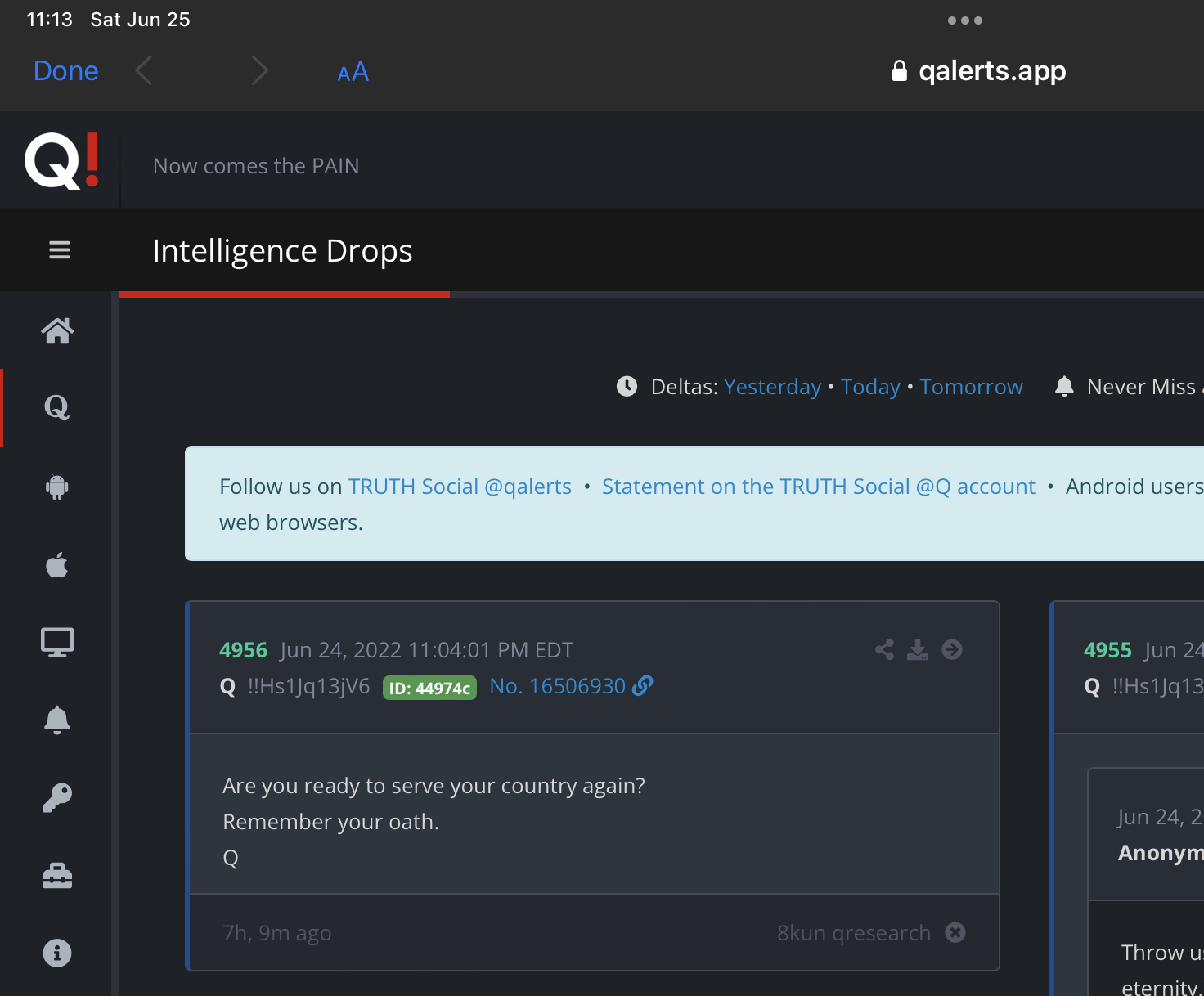Go back with the left chevron
1204x996 pixels.
pos(144,71)
